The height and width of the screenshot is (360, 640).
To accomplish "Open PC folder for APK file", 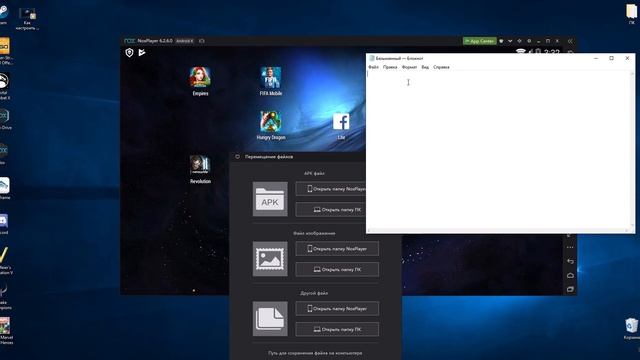I will pos(331,209).
